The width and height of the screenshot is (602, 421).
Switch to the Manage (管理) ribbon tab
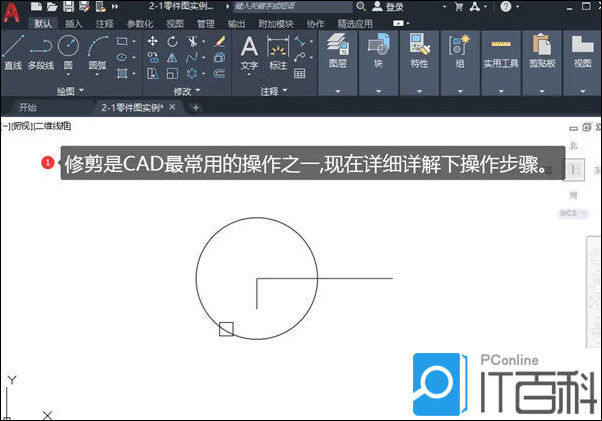tap(206, 24)
